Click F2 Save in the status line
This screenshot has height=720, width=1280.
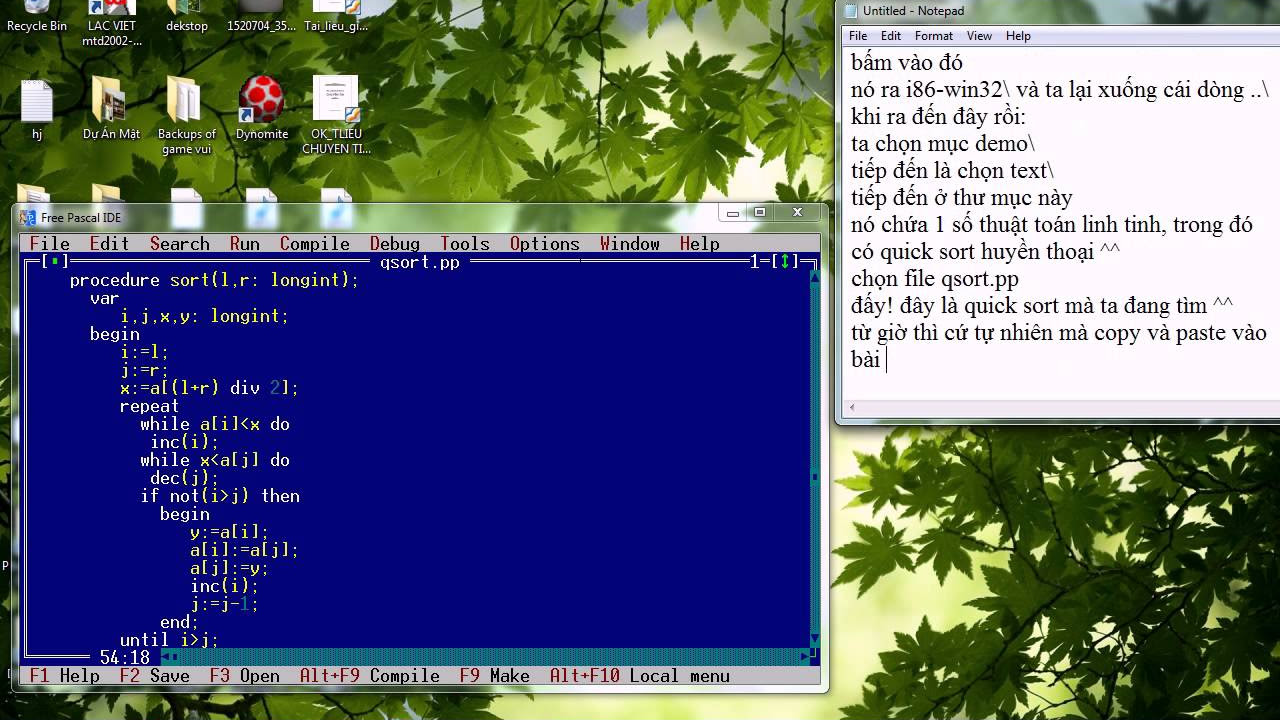[x=155, y=676]
